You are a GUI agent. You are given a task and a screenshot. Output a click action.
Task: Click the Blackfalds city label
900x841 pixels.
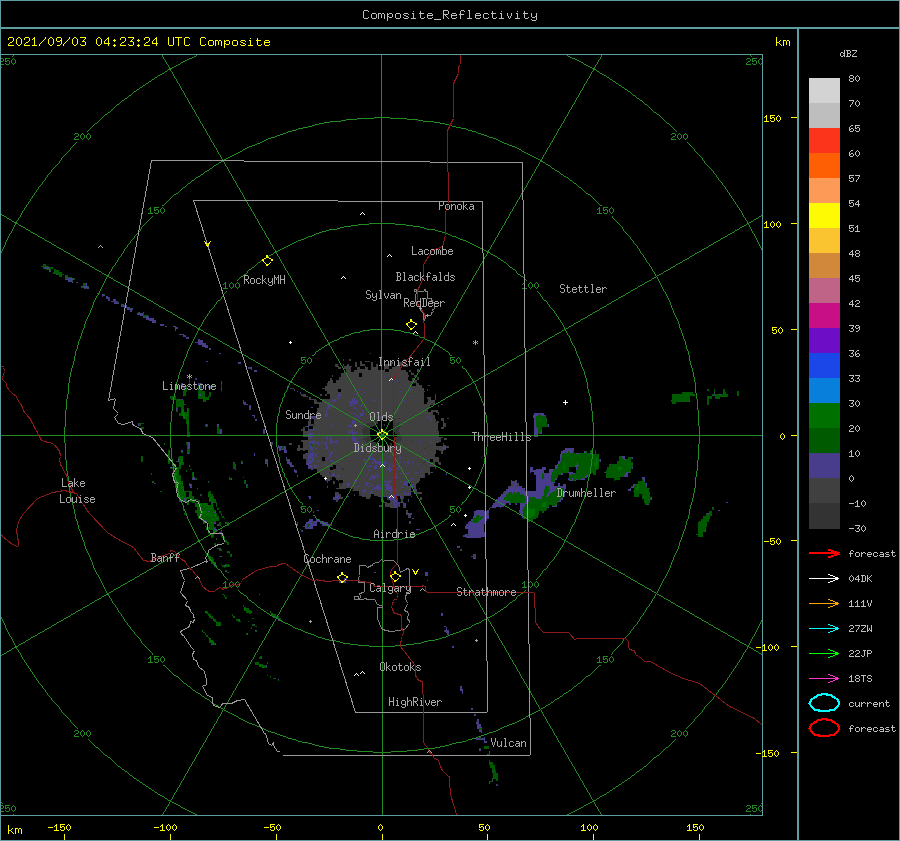click(x=425, y=277)
